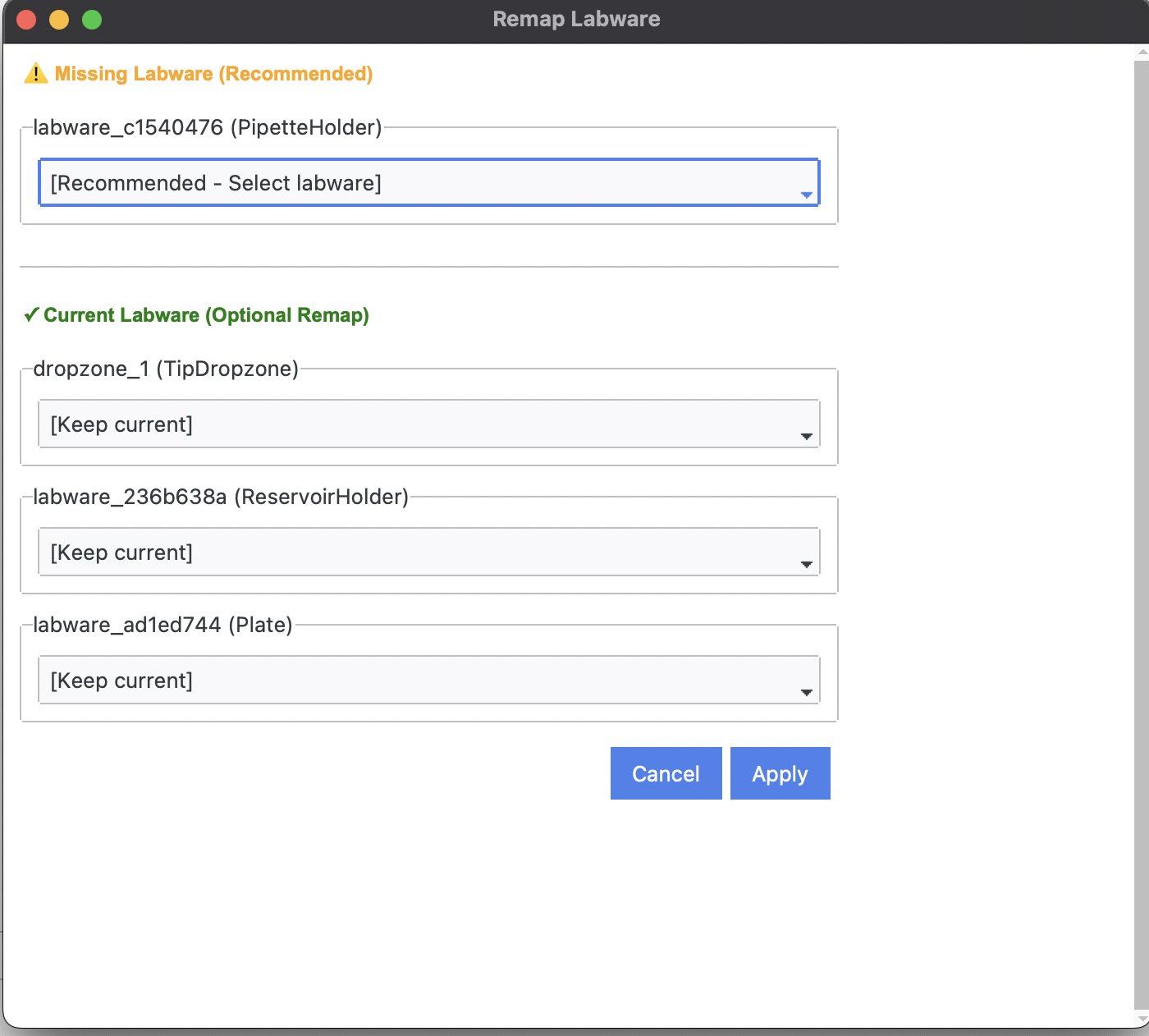Maximize the window with green button
Screen dimensions: 1149x1036
pyautogui.click(x=92, y=20)
